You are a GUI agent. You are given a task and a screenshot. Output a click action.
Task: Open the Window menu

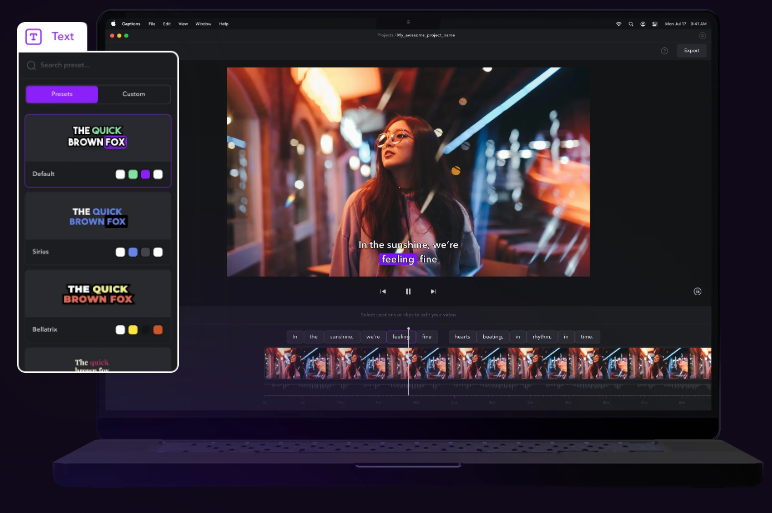203,24
